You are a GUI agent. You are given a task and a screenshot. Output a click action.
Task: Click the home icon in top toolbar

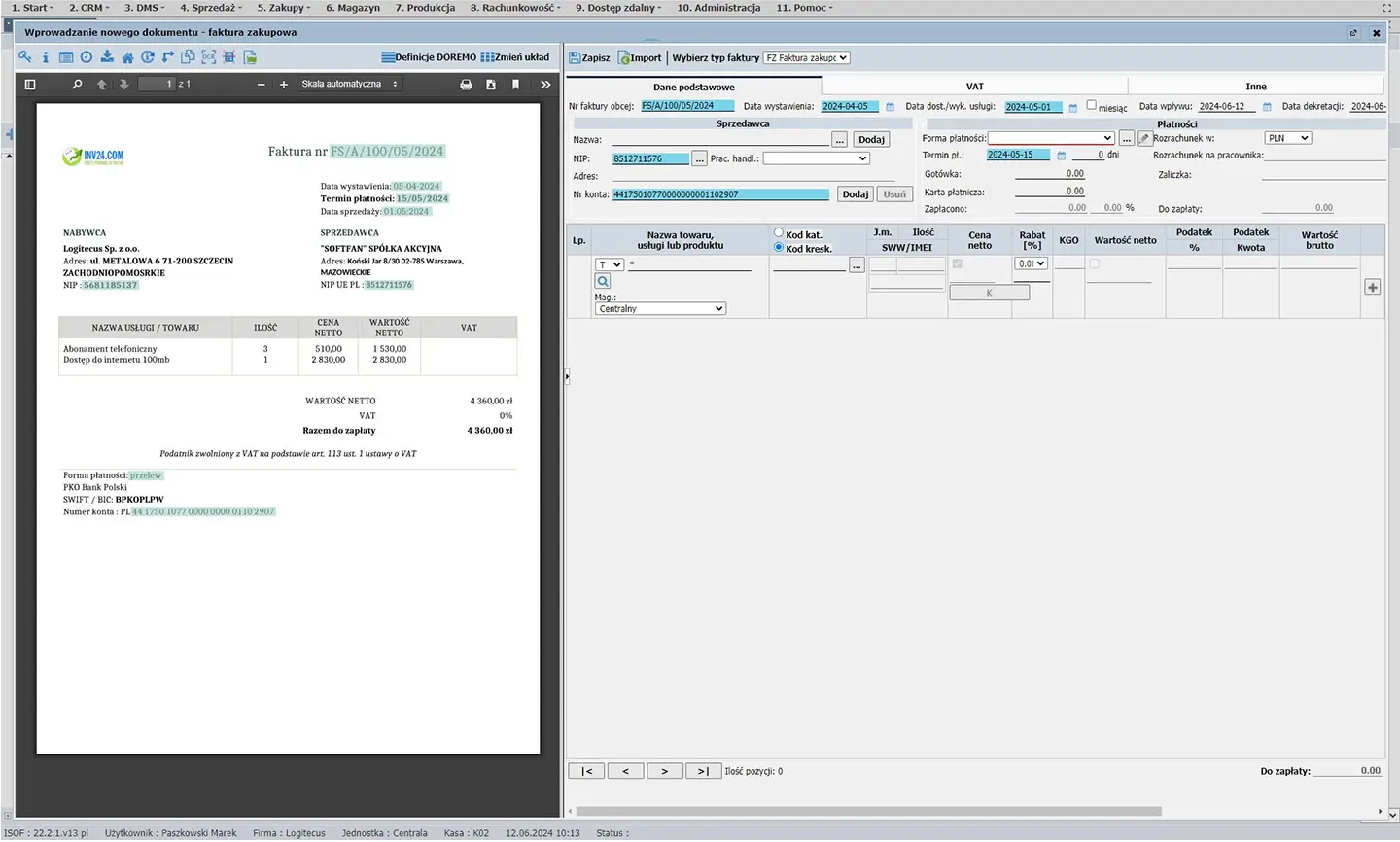click(127, 57)
